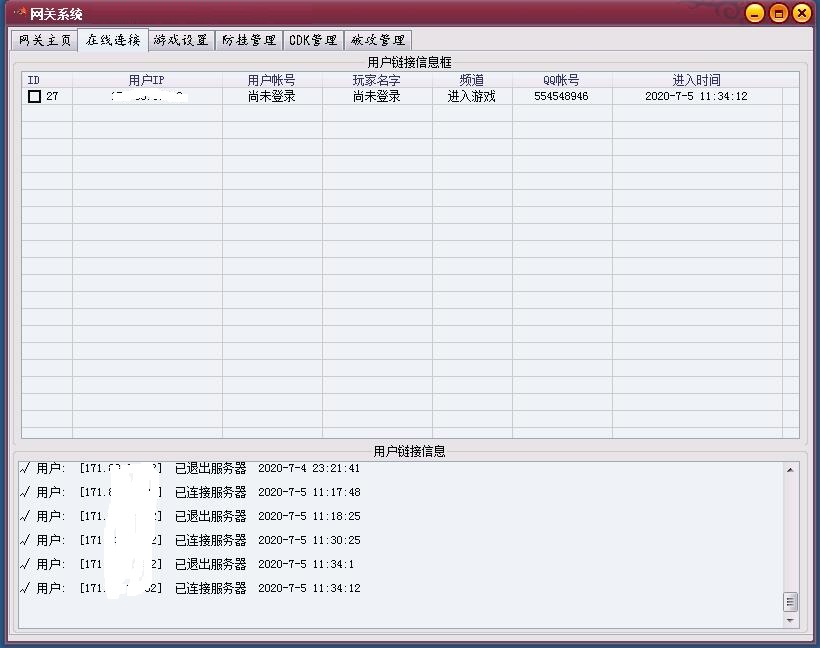Click the 玩家名字 column header
The height and width of the screenshot is (648, 820).
click(x=377, y=80)
